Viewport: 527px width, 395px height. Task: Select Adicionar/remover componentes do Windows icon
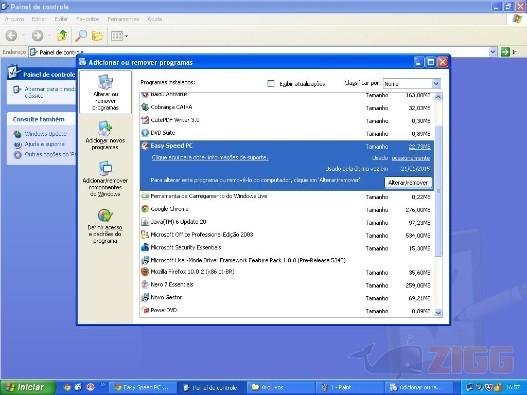[106, 168]
